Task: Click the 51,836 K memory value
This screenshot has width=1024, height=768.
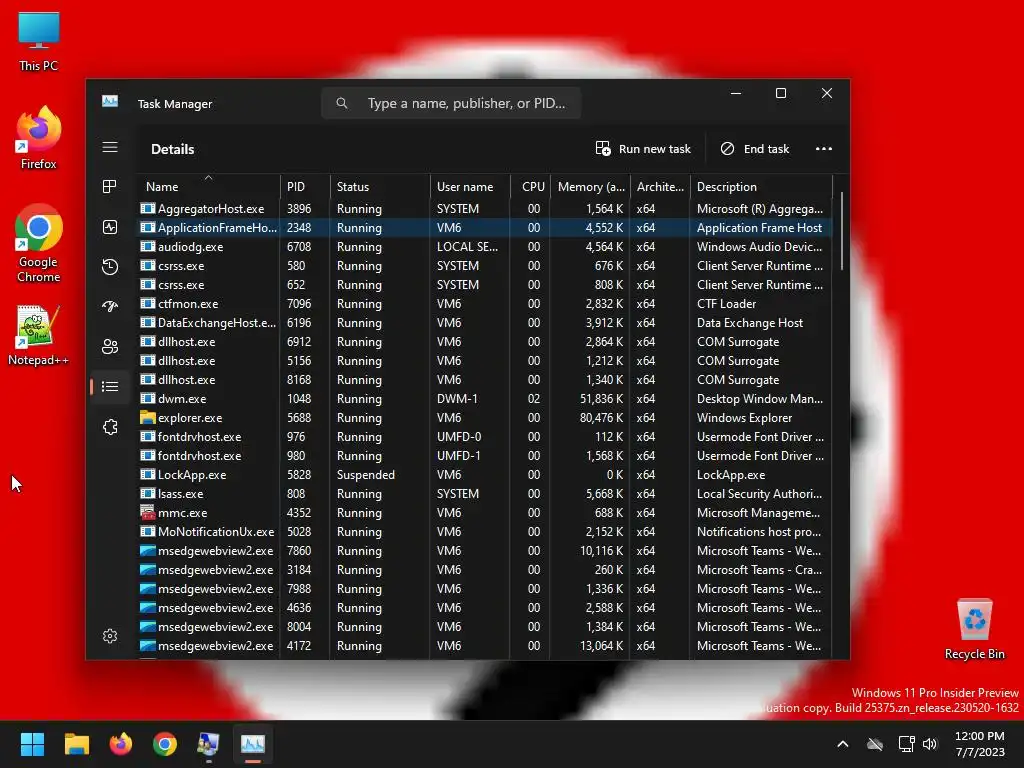Action: click(x=601, y=398)
